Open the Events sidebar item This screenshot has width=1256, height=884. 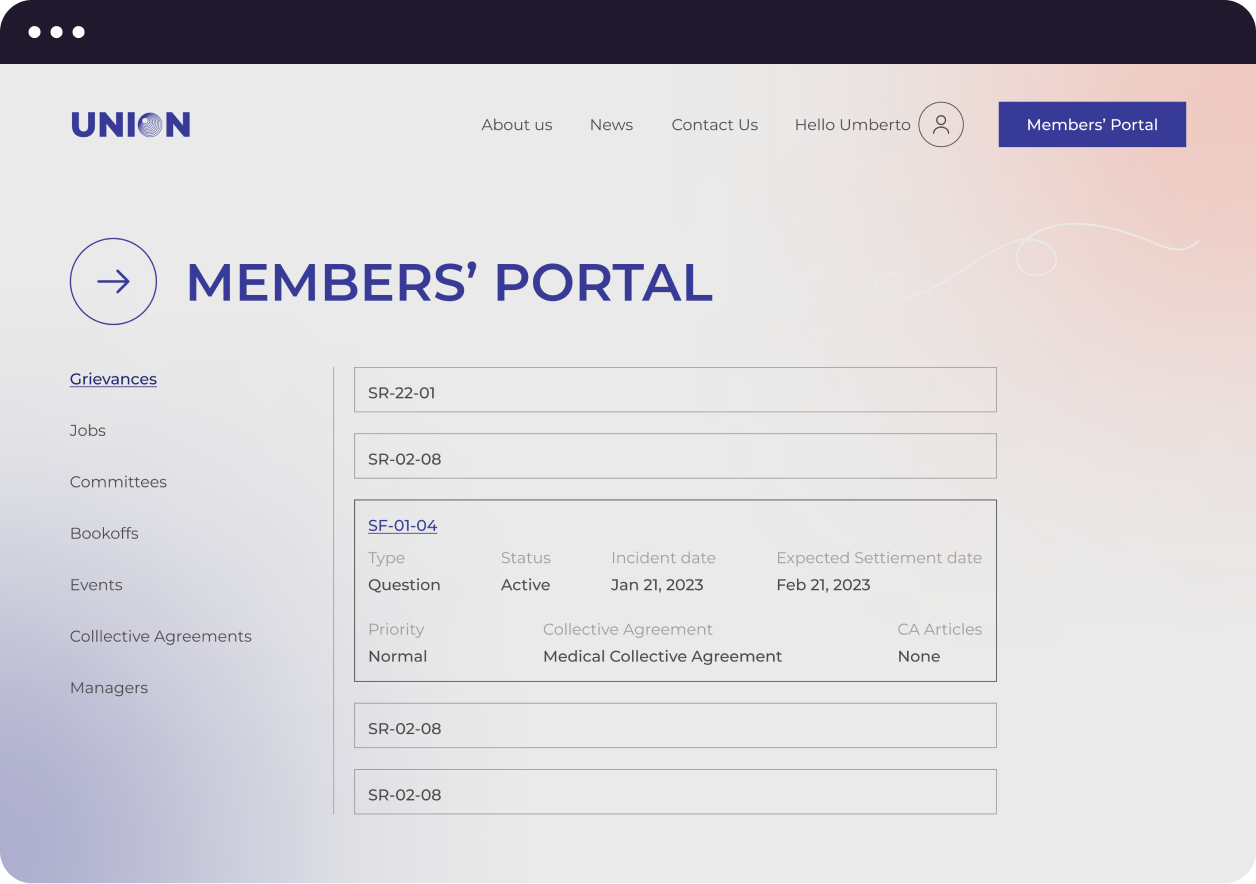96,585
